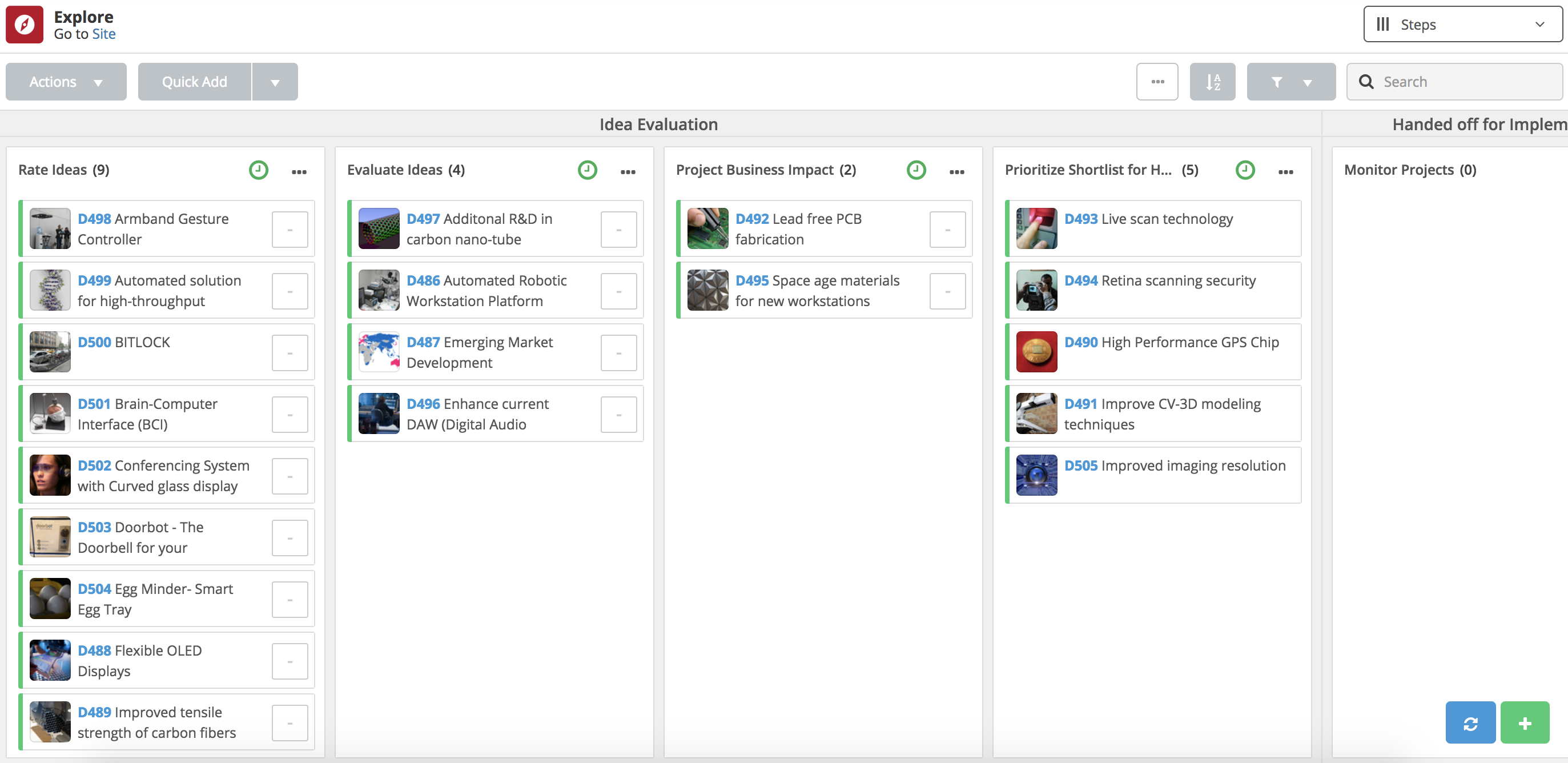Click the D487 Emerging Market world map thumbnail
Image resolution: width=1568 pixels, height=763 pixels.
(379, 352)
